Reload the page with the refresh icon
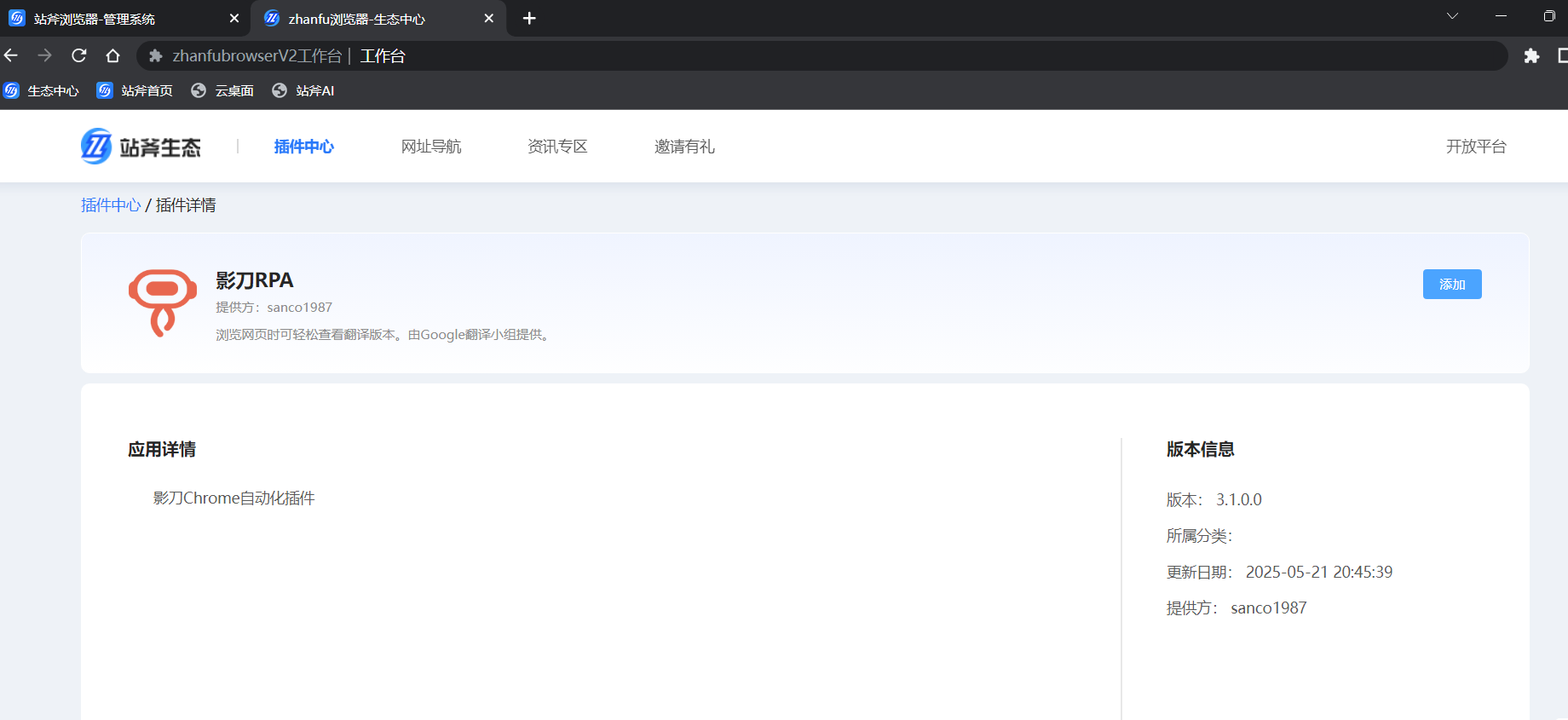This screenshot has width=1568, height=720. tap(79, 55)
